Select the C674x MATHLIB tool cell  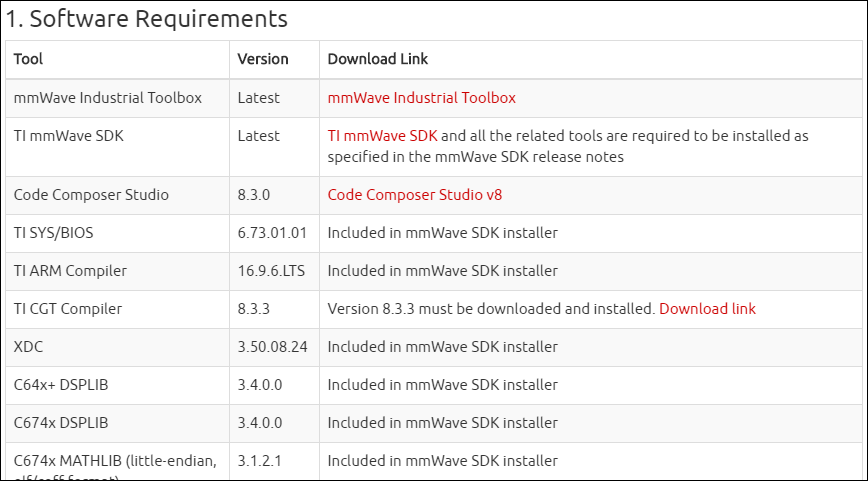point(117,462)
